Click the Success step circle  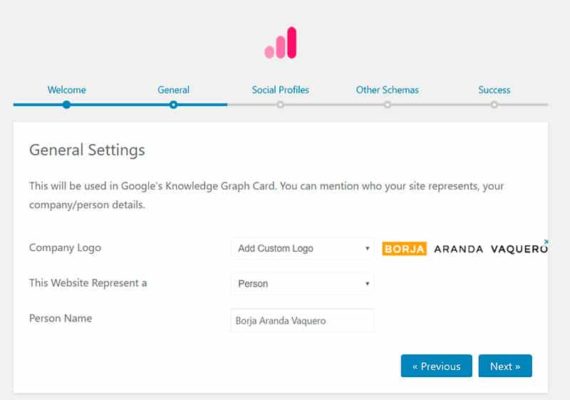pos(494,105)
